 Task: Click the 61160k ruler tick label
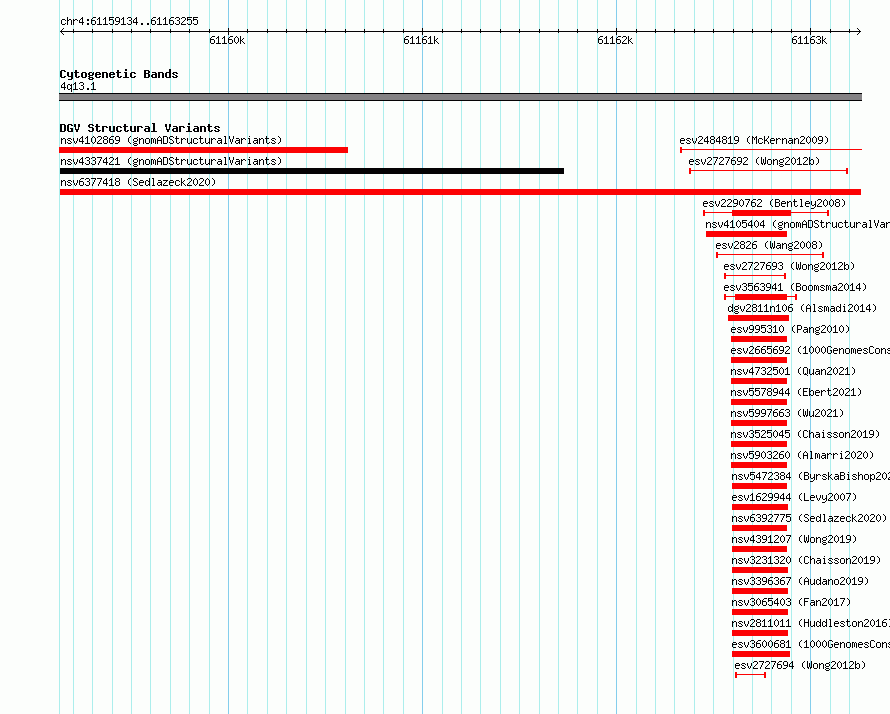(227, 40)
